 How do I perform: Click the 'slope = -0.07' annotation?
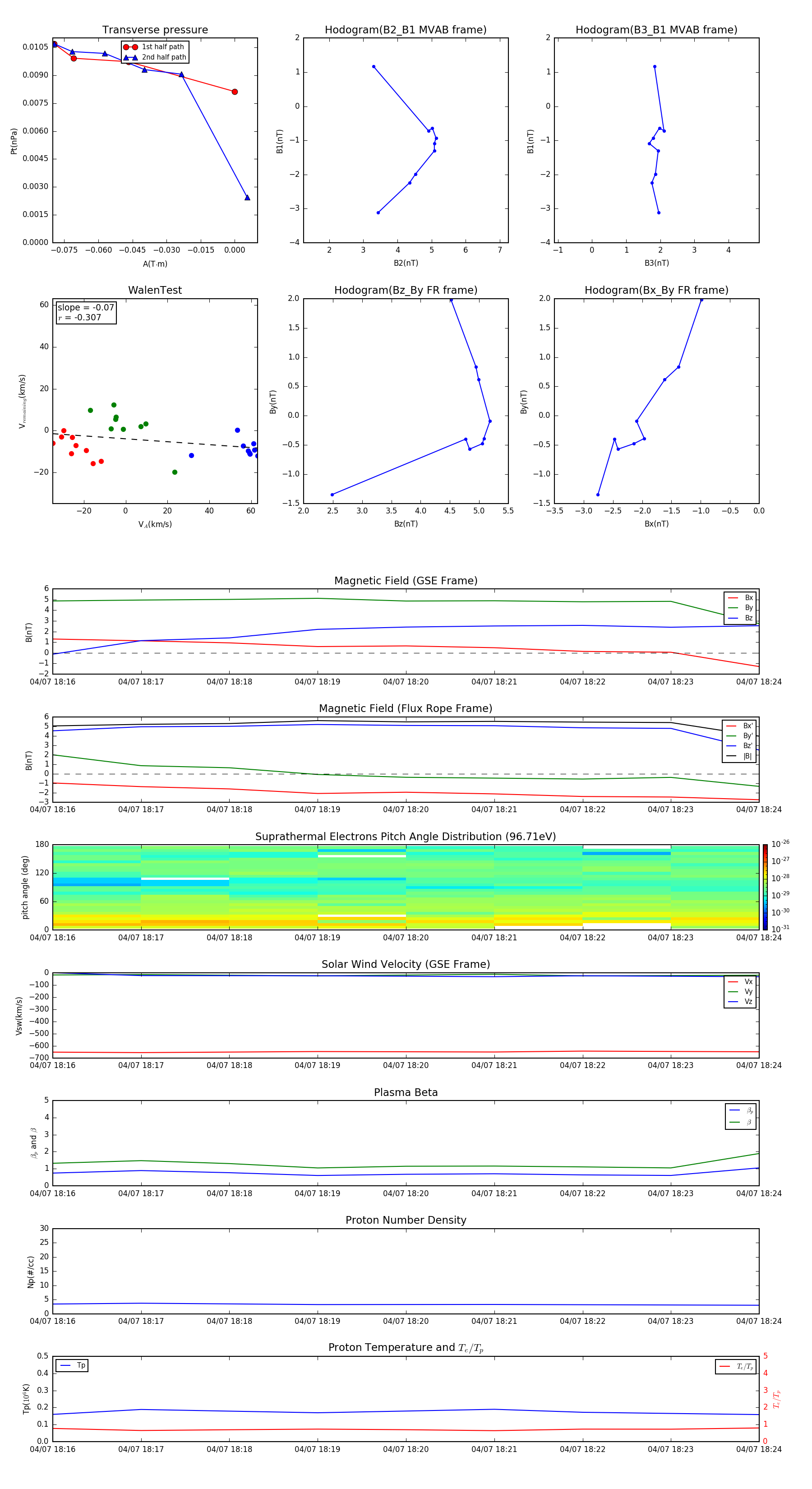coord(86,308)
